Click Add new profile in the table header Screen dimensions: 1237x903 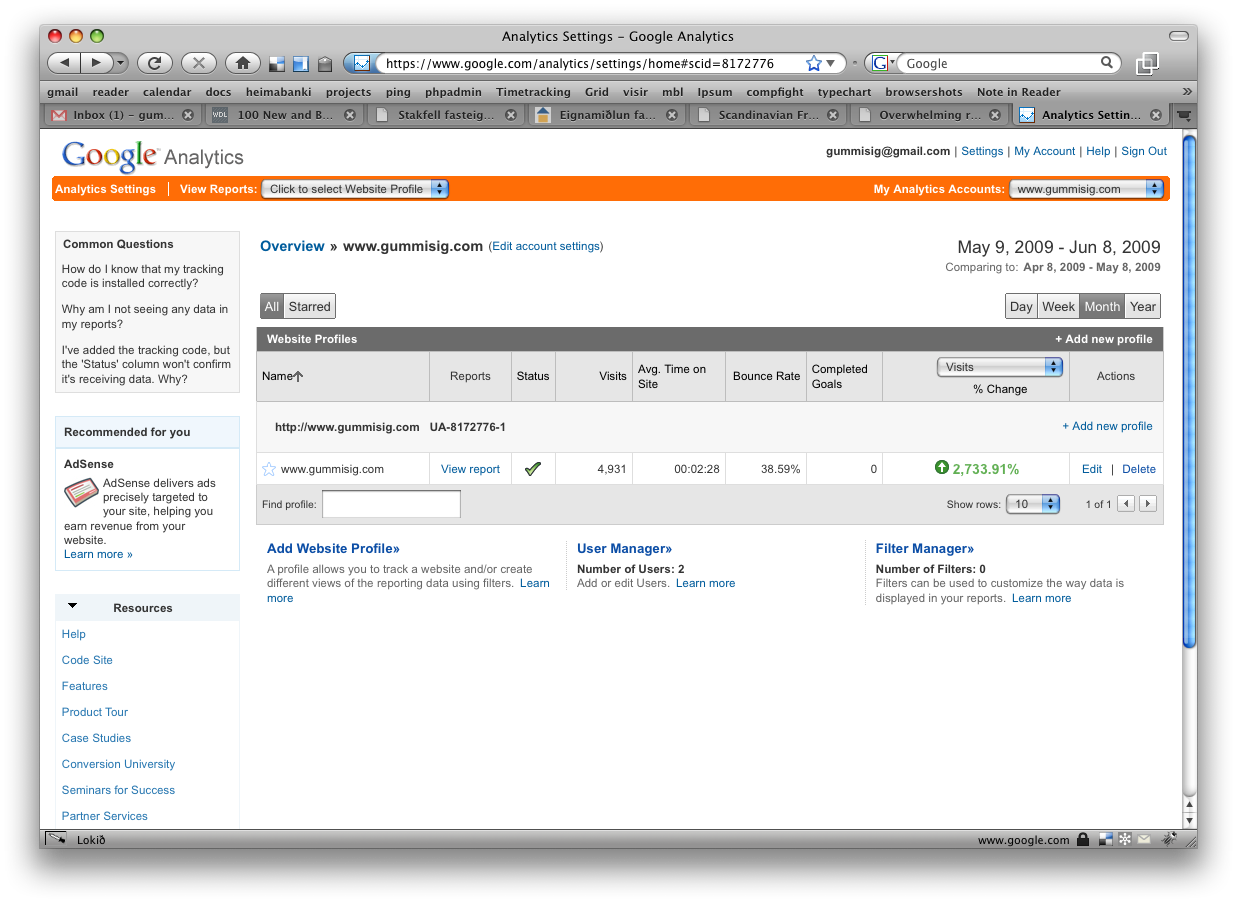coord(1104,339)
